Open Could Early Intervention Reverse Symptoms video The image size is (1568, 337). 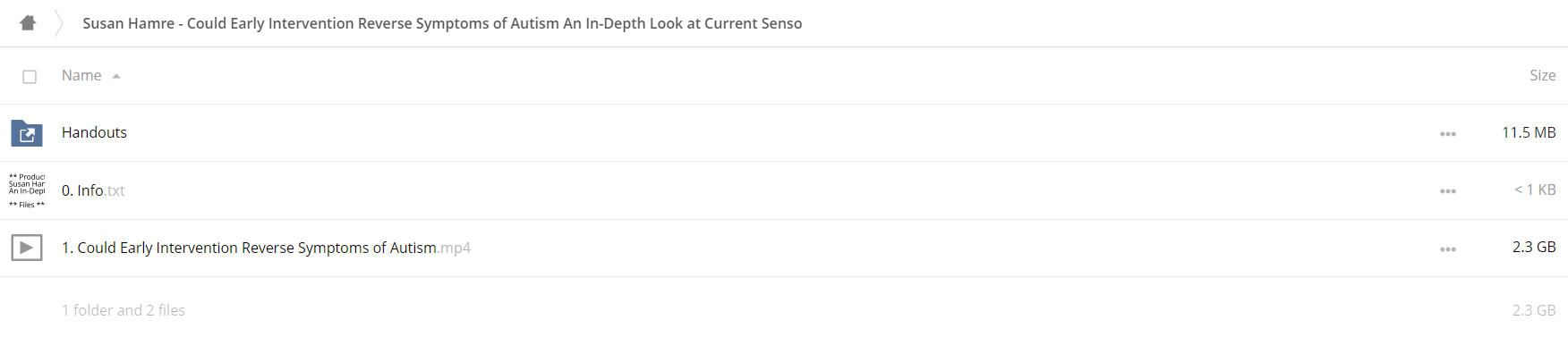(x=266, y=248)
